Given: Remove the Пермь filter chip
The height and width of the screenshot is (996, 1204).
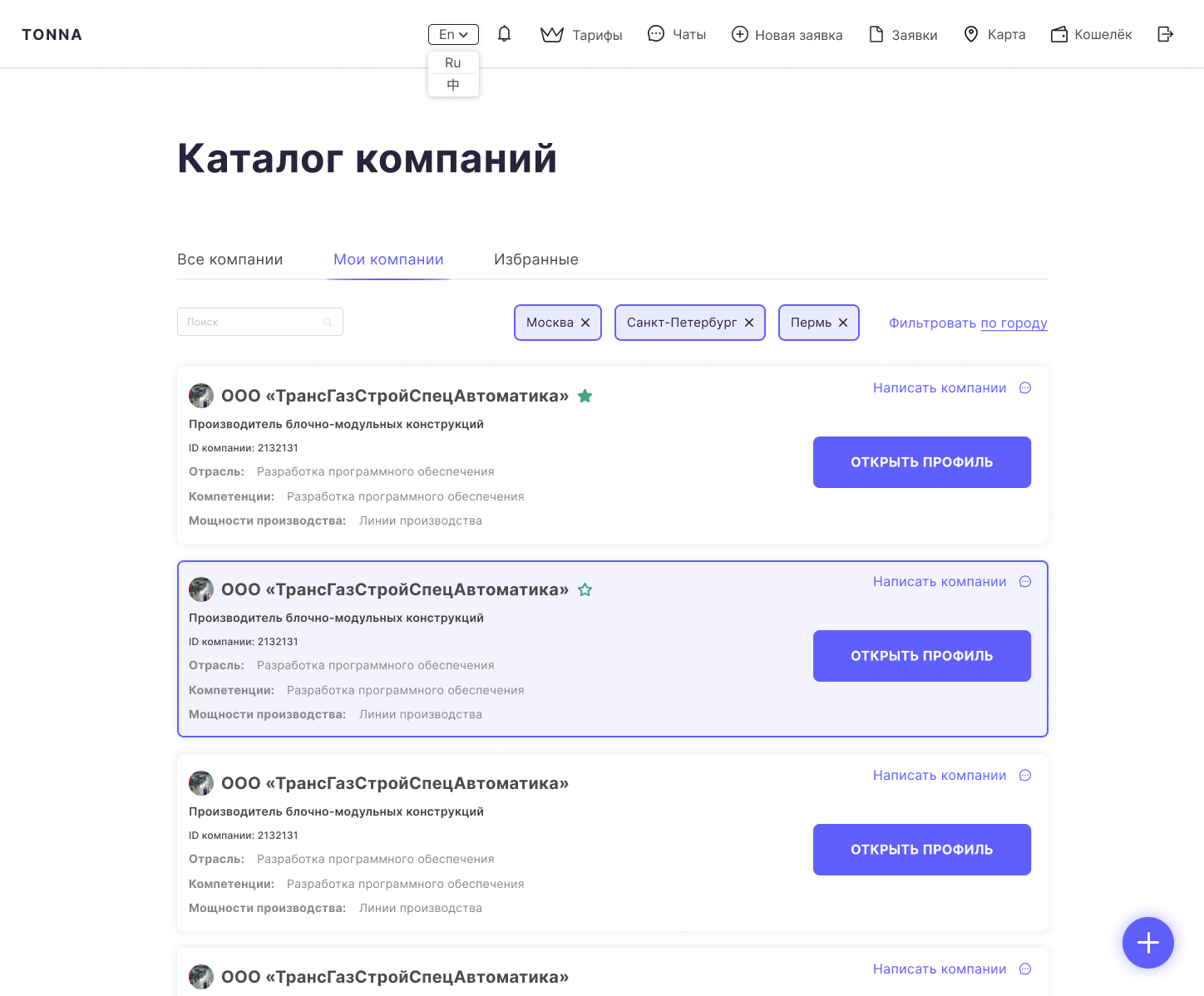Looking at the screenshot, I should point(843,323).
